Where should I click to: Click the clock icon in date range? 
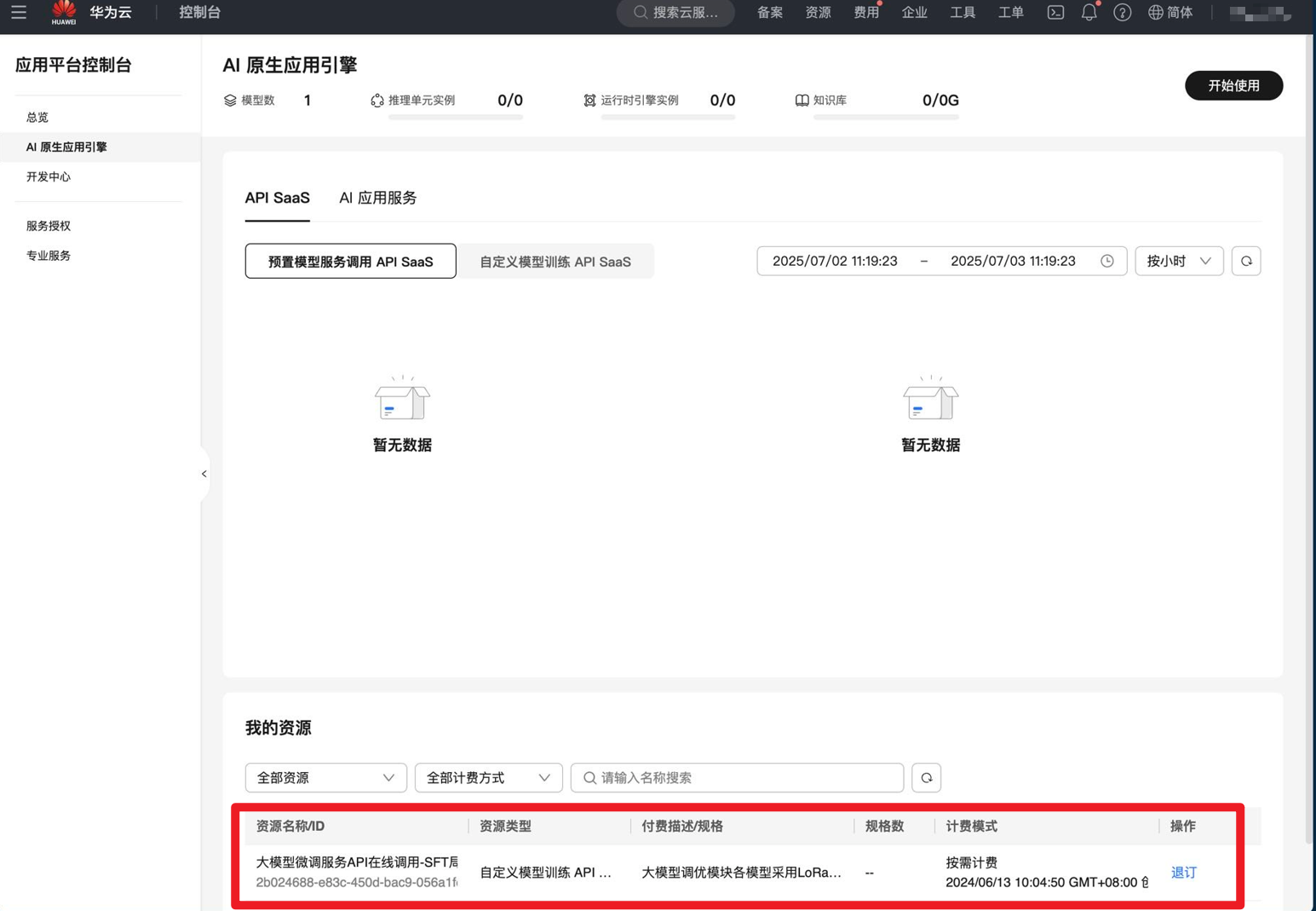pyautogui.click(x=1107, y=262)
